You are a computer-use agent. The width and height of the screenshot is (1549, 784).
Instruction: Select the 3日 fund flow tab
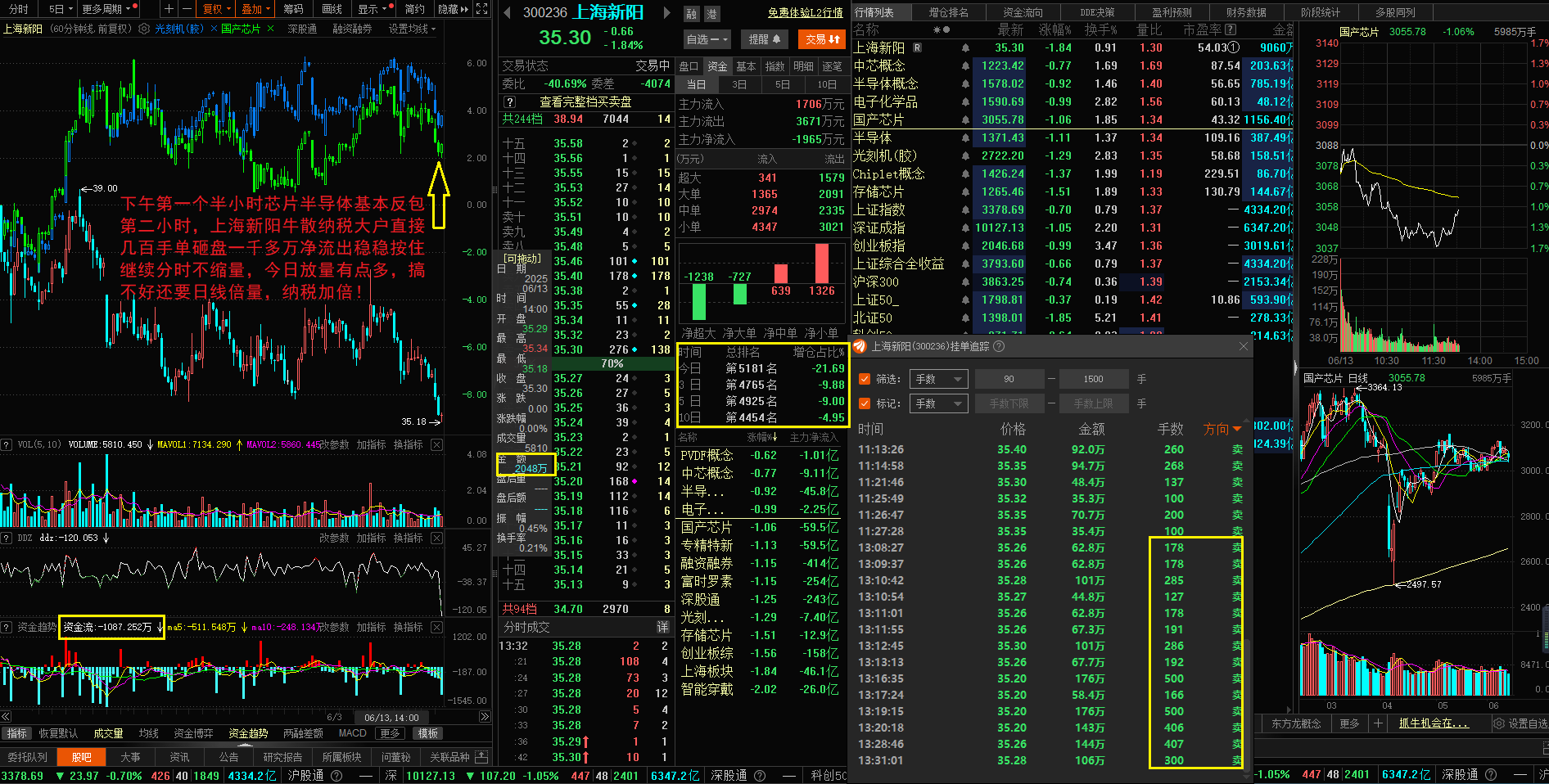point(739,84)
